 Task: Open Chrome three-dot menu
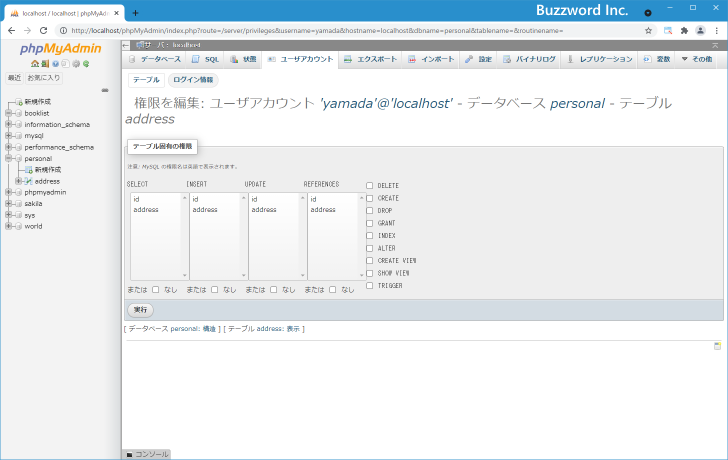[717, 31]
